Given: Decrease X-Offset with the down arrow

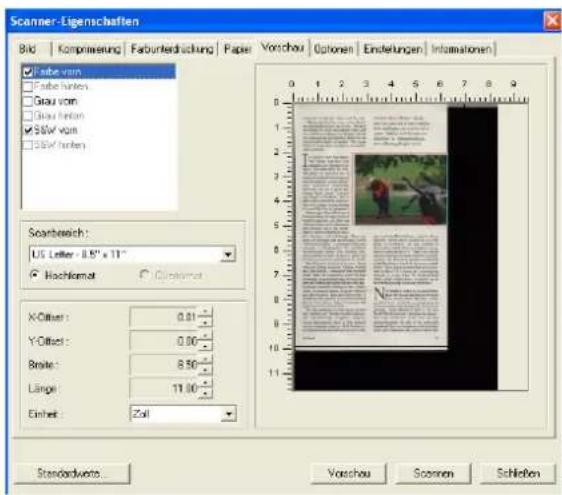Looking at the screenshot, I should (205, 322).
